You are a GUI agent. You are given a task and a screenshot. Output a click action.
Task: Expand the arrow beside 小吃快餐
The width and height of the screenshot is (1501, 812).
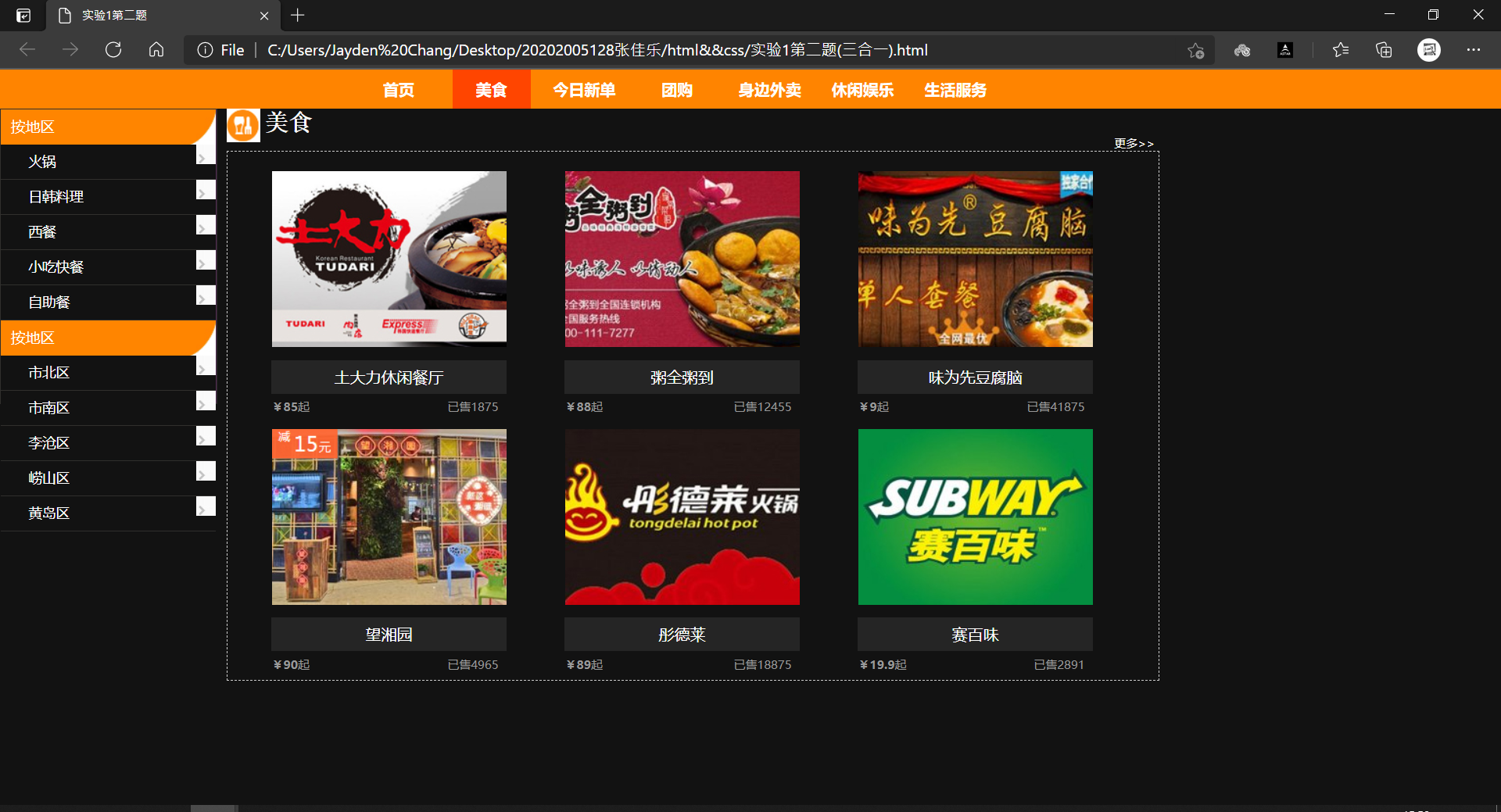[x=206, y=260]
